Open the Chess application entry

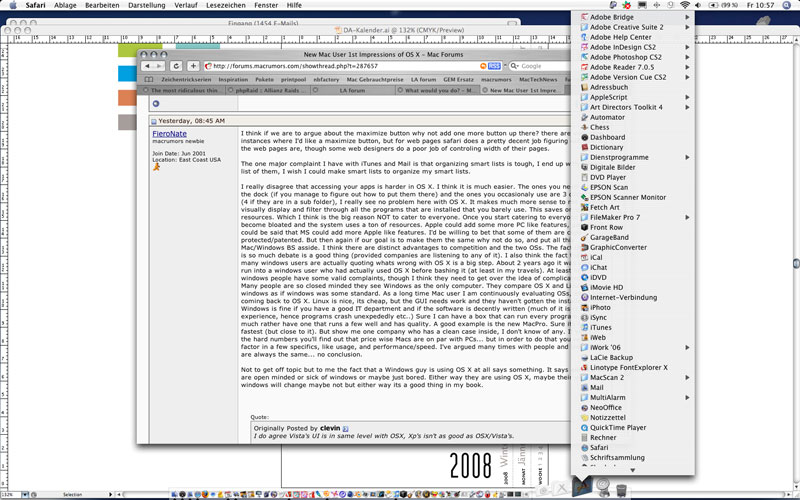pos(633,127)
